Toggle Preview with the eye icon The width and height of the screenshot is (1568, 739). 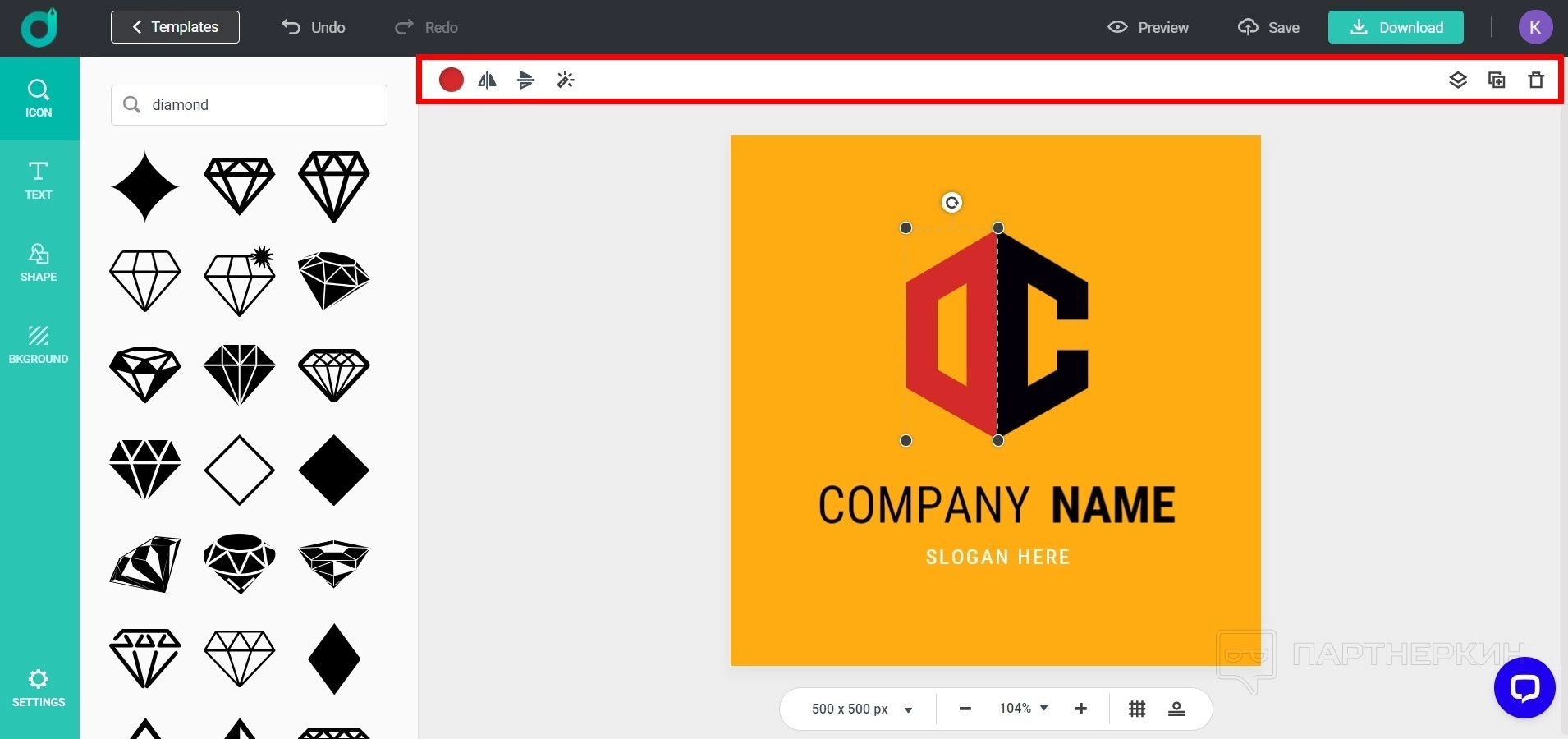(x=1148, y=27)
